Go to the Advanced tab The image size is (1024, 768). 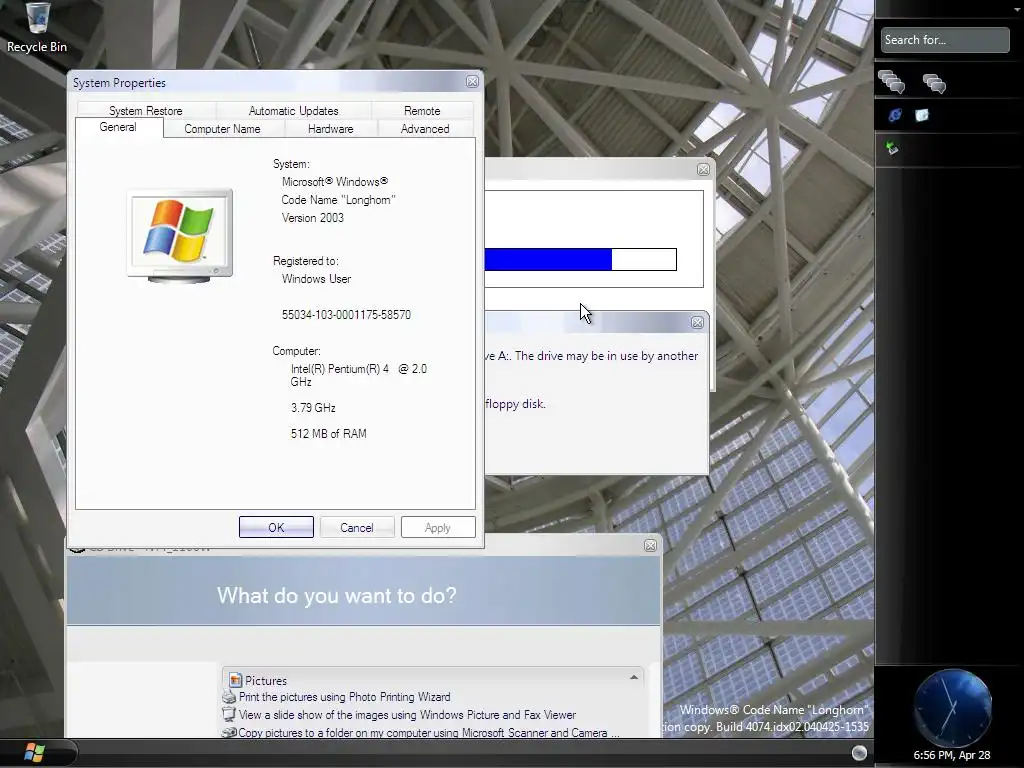point(425,129)
